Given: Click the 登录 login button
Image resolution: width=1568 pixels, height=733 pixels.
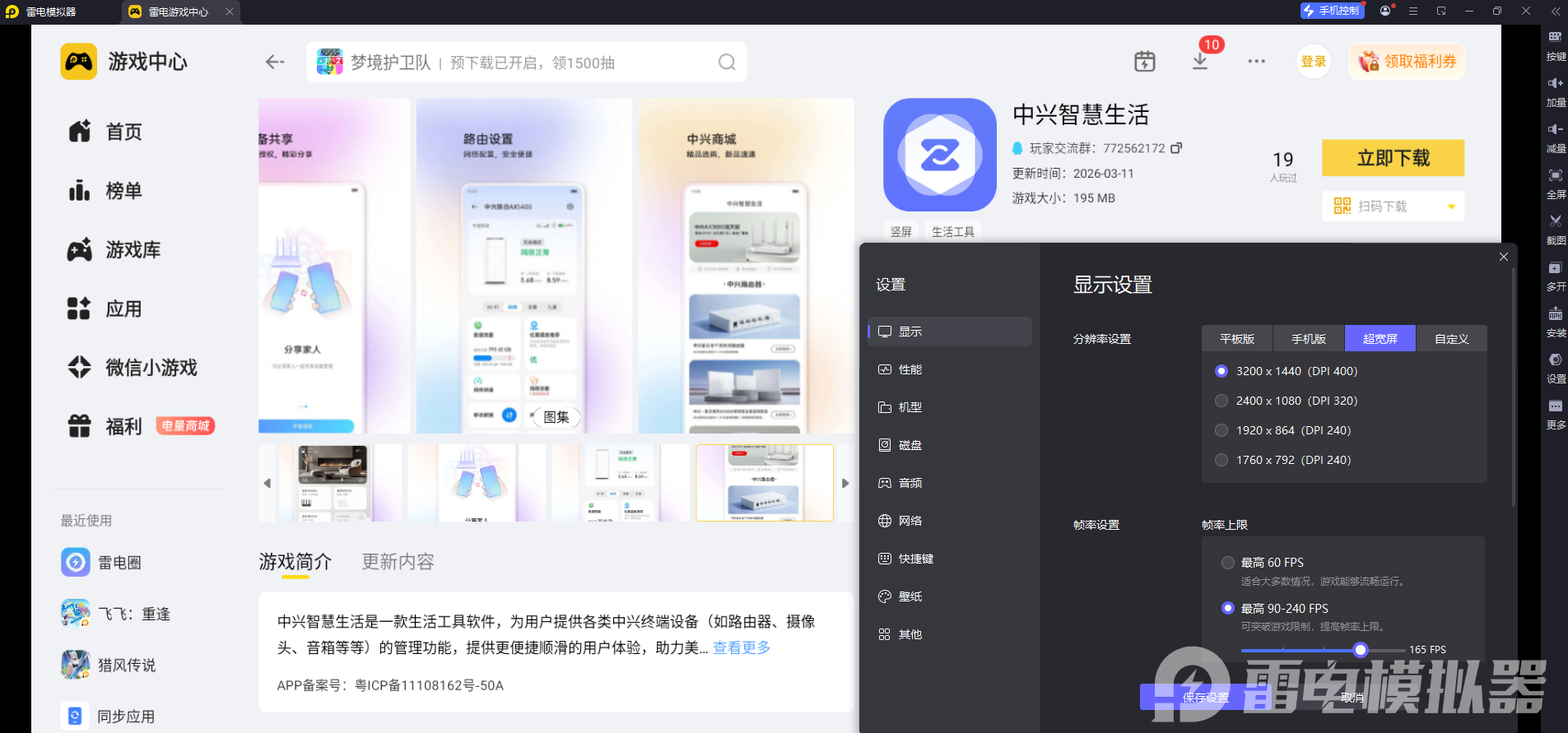Looking at the screenshot, I should [1313, 62].
